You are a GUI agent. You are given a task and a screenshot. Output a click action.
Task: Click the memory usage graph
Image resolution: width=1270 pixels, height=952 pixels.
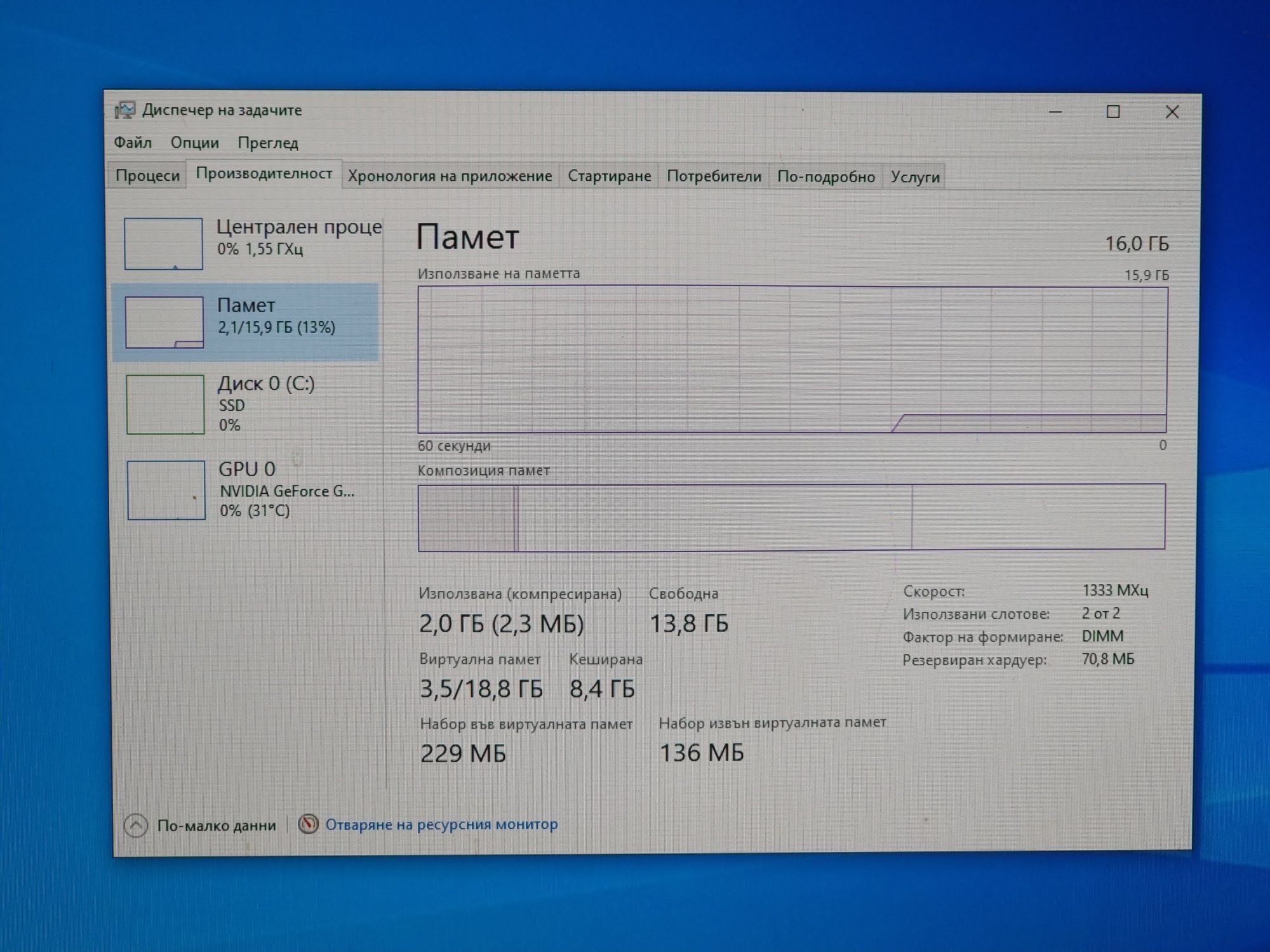(792, 360)
